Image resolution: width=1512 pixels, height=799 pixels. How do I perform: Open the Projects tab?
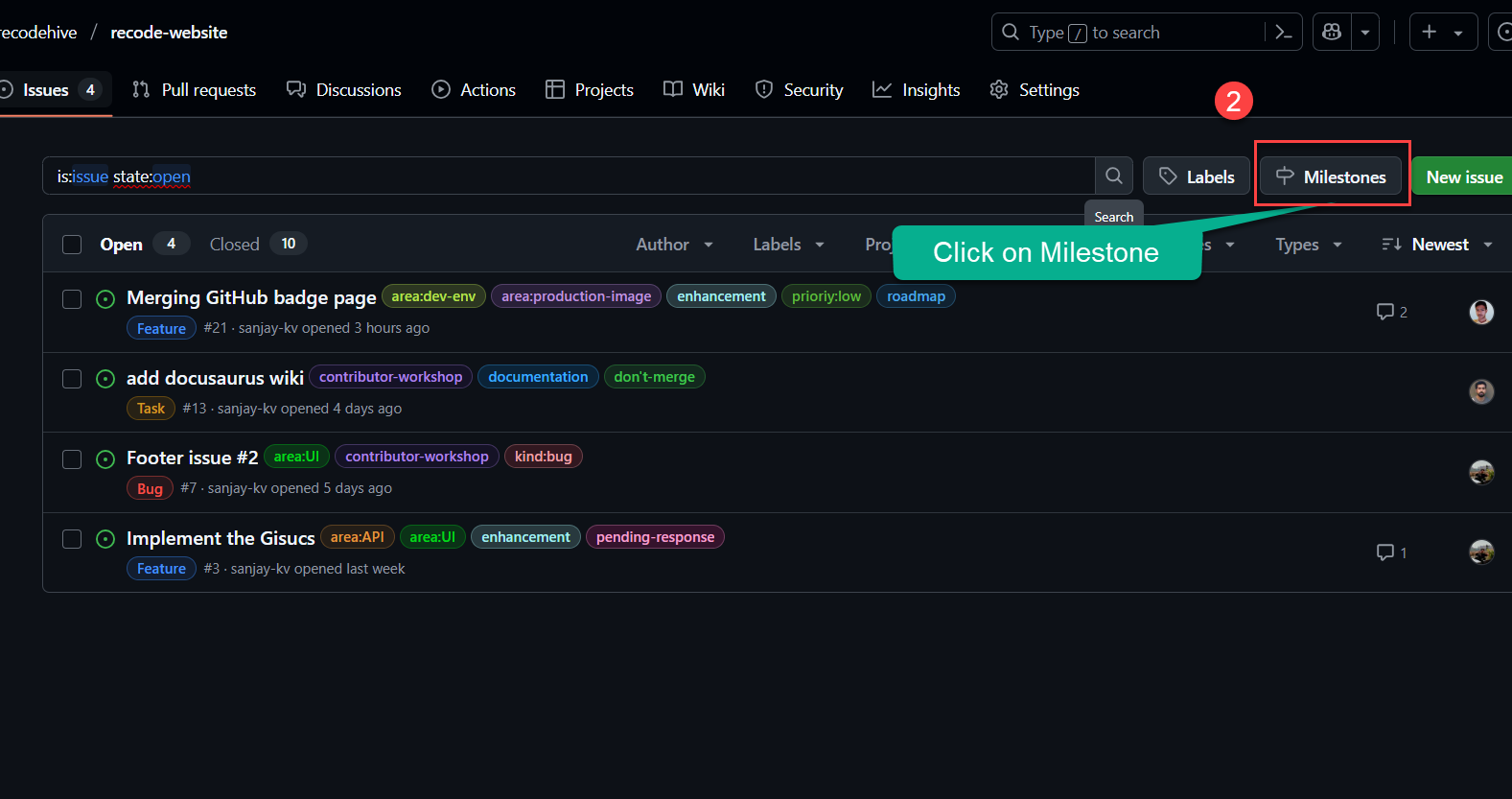pos(590,90)
